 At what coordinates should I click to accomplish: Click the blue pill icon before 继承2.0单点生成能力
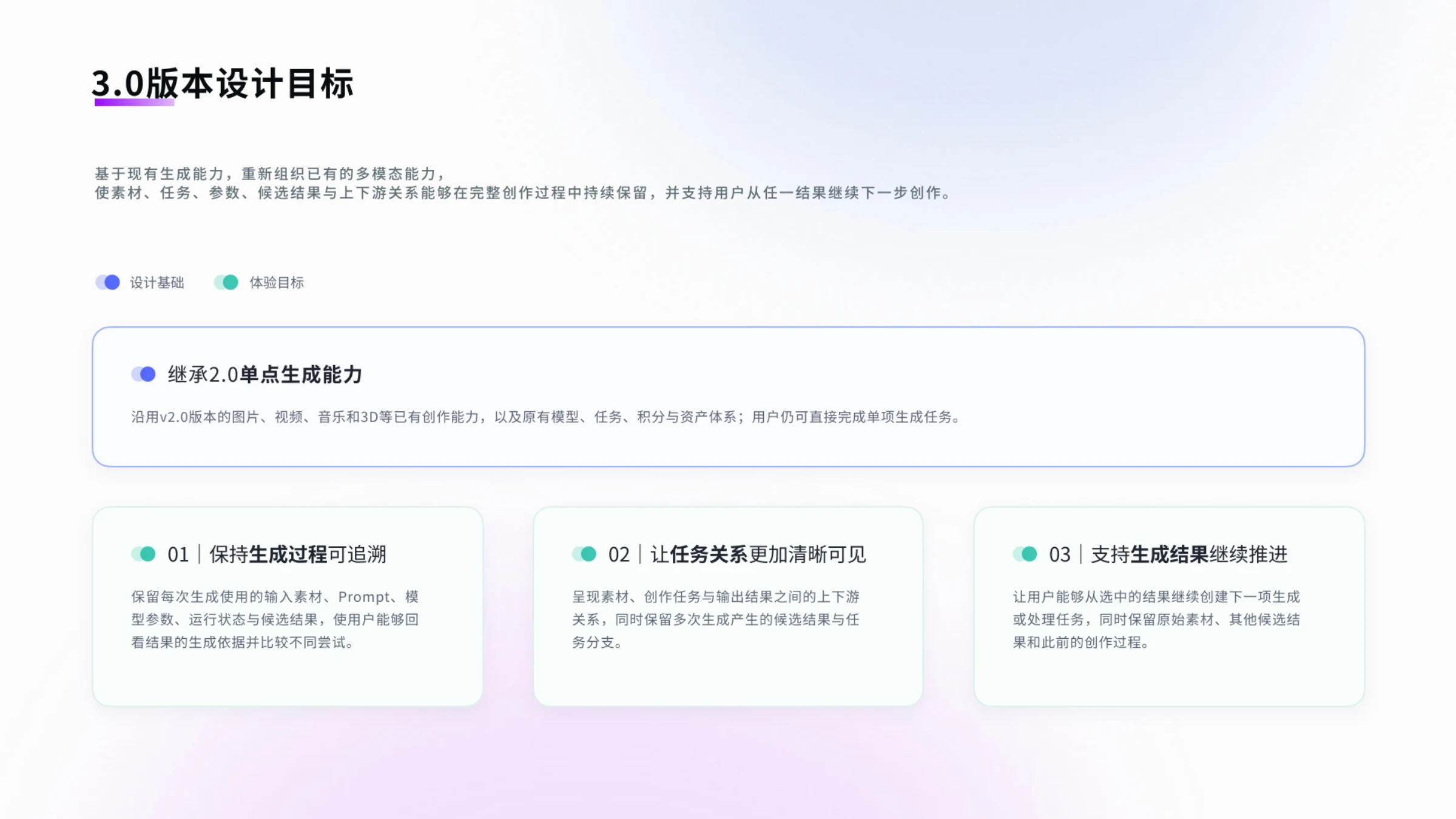point(143,374)
